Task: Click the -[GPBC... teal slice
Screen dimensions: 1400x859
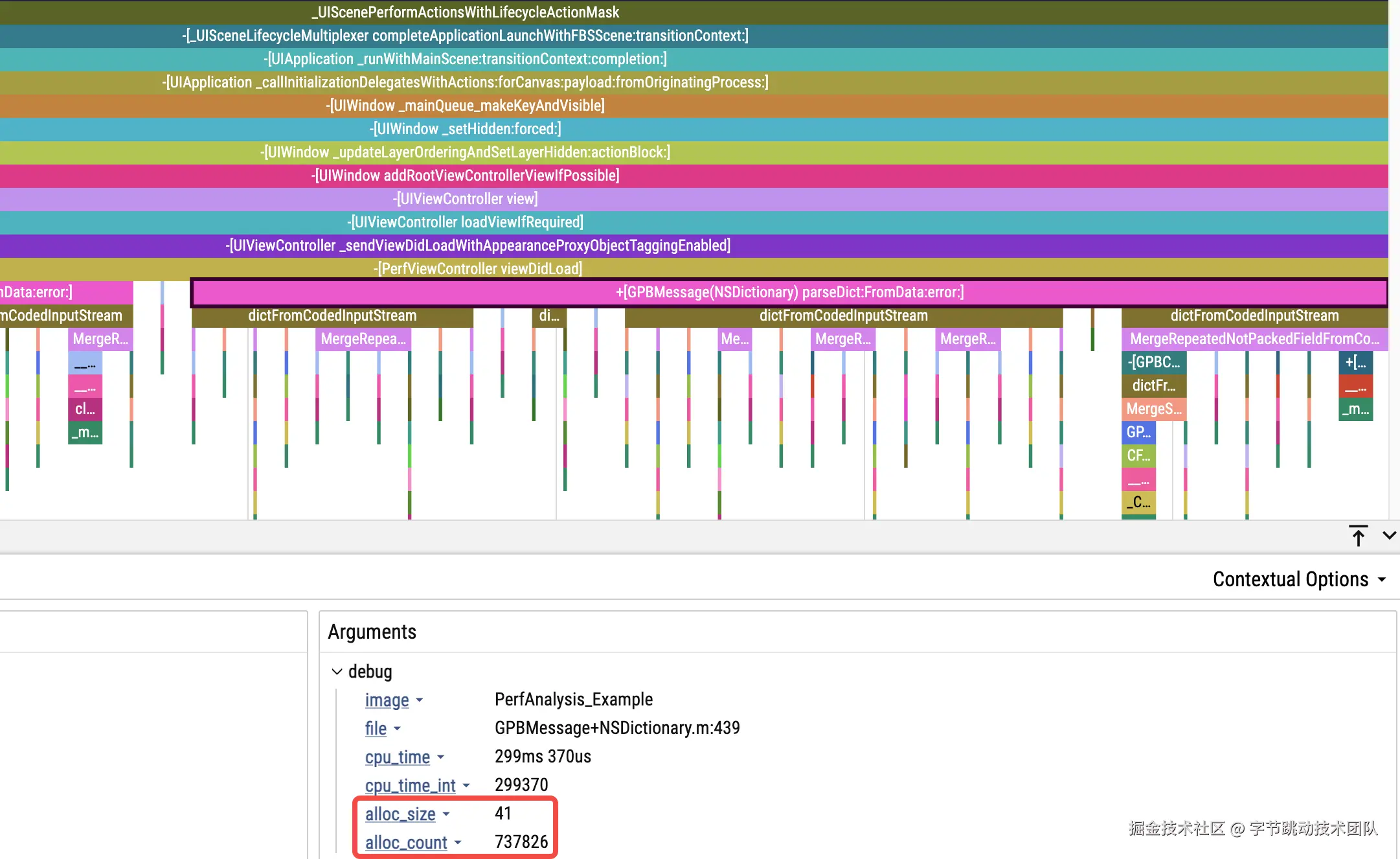Action: [x=1153, y=362]
